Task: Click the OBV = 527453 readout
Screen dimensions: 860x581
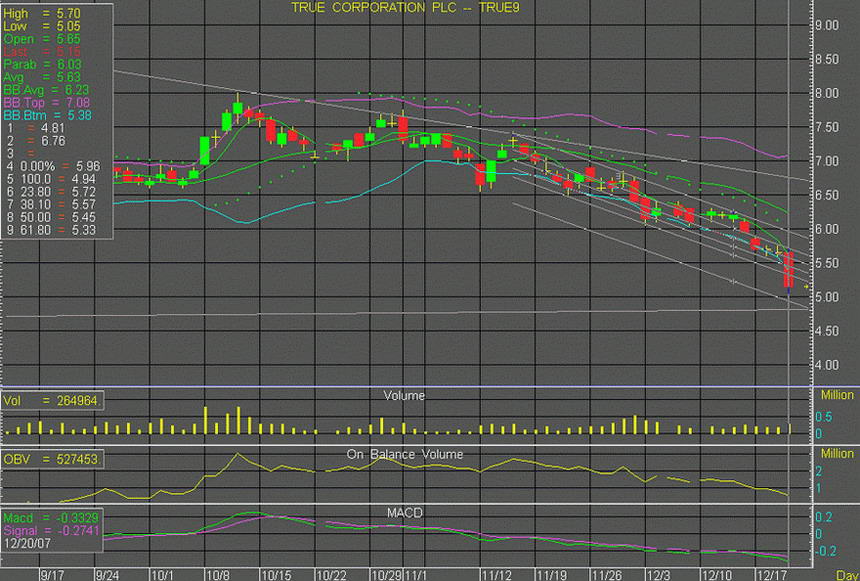Action: point(51,460)
